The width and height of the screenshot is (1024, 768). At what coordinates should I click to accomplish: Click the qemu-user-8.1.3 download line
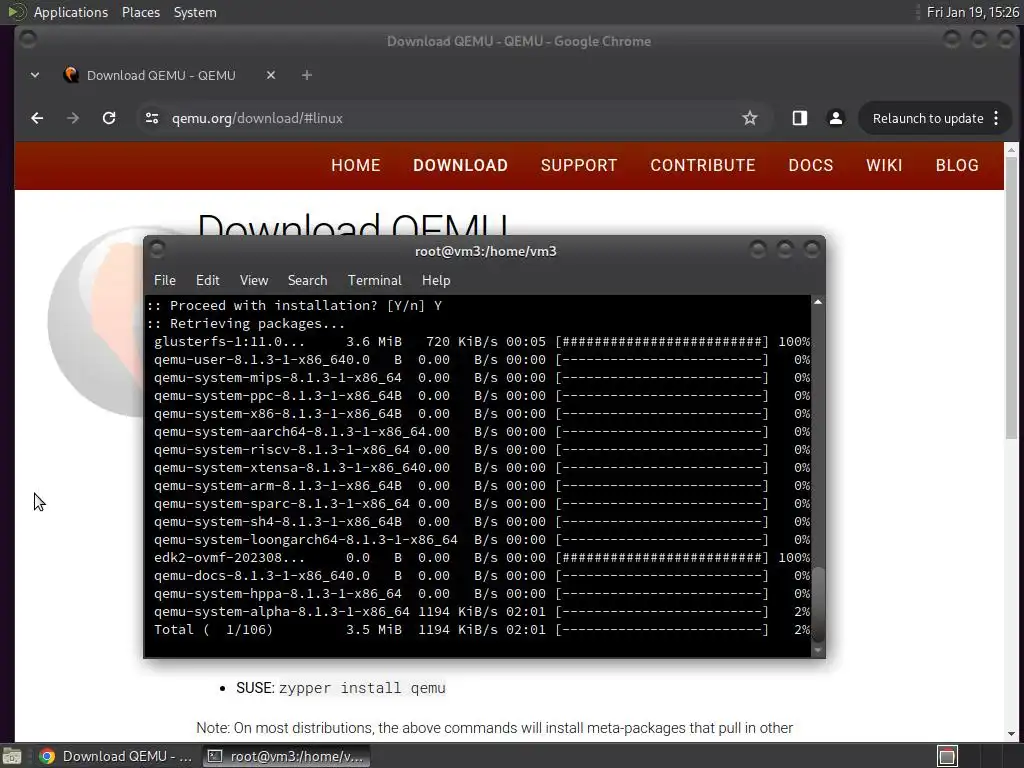482,360
